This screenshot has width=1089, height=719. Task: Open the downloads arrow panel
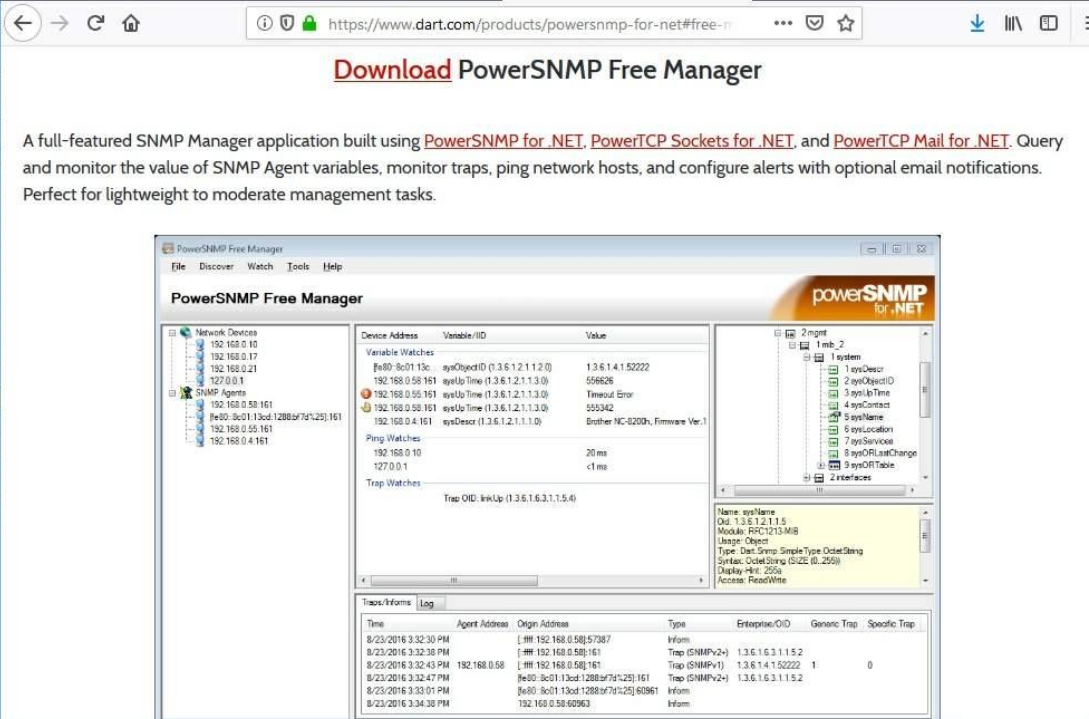click(977, 23)
